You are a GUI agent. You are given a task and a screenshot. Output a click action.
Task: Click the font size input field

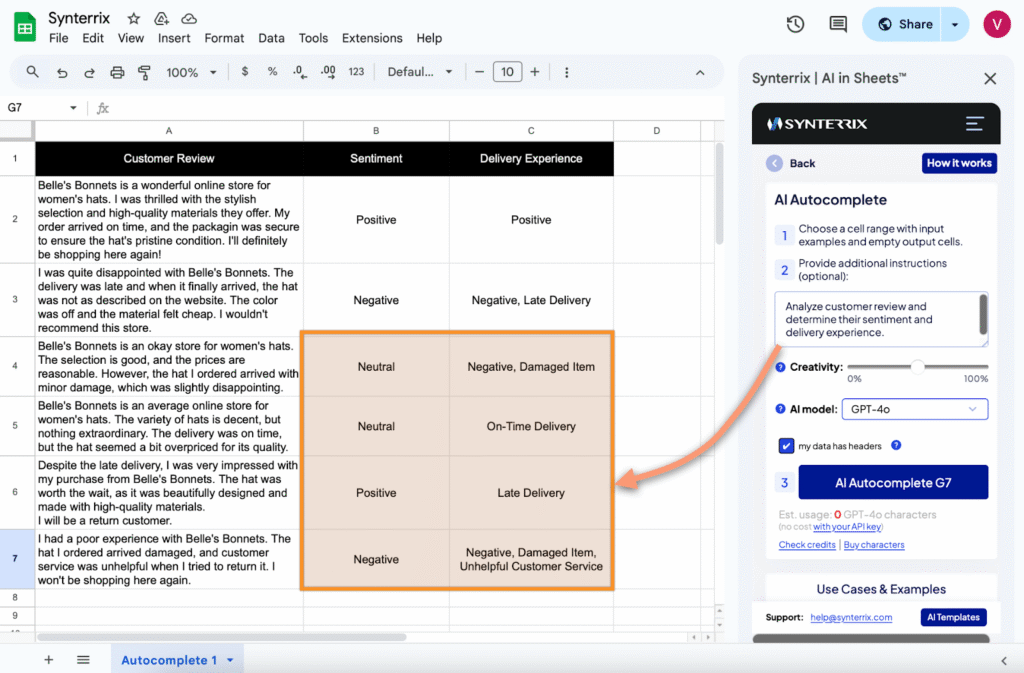coord(507,72)
